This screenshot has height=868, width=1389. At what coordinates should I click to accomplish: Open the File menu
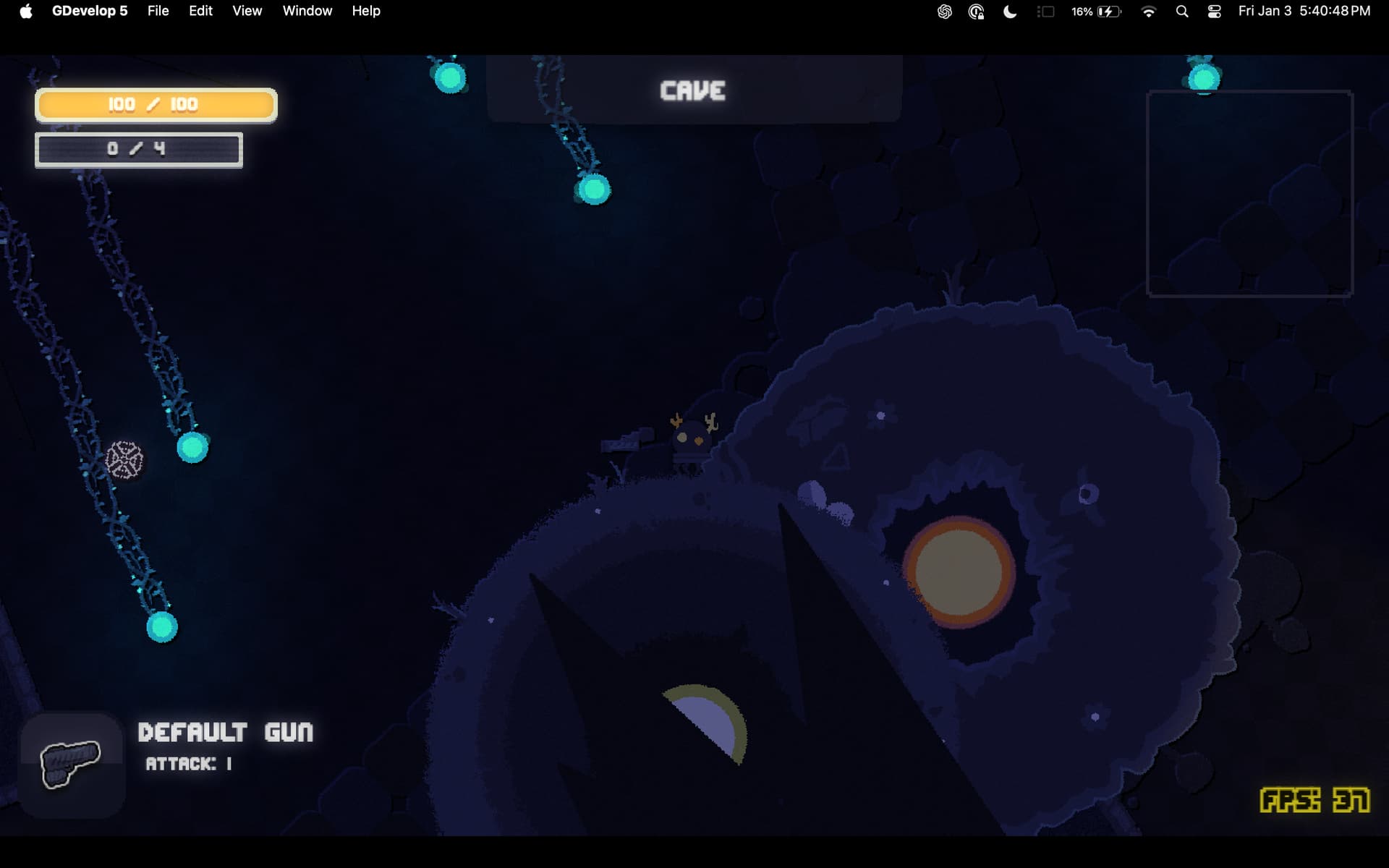click(158, 11)
